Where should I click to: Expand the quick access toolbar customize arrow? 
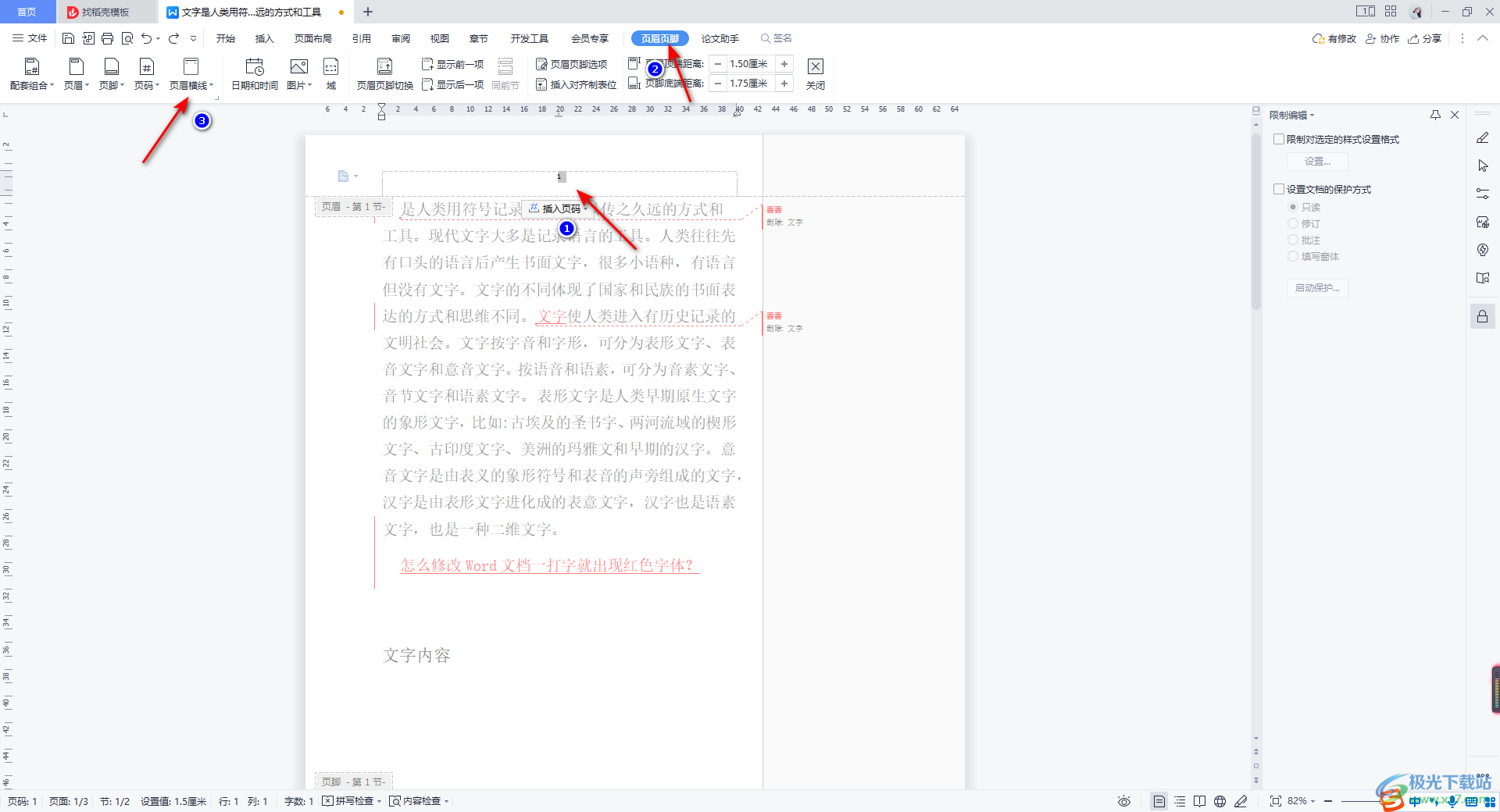point(193,38)
